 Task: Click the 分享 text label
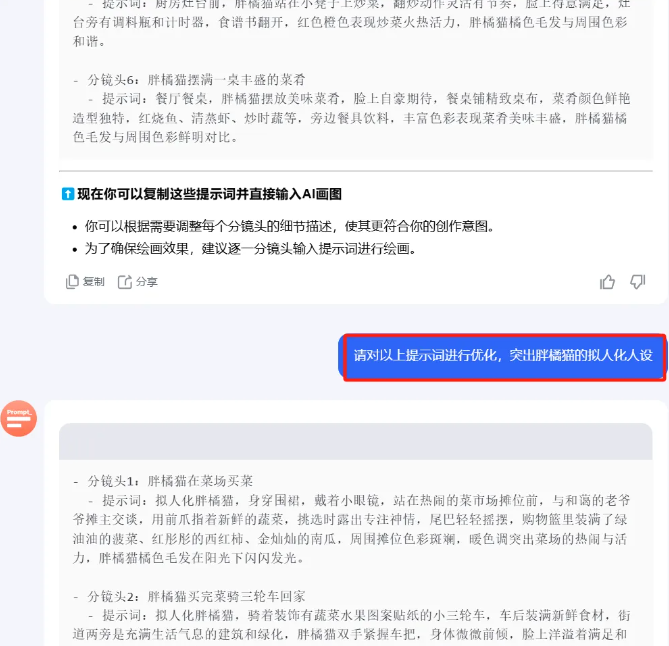(147, 282)
